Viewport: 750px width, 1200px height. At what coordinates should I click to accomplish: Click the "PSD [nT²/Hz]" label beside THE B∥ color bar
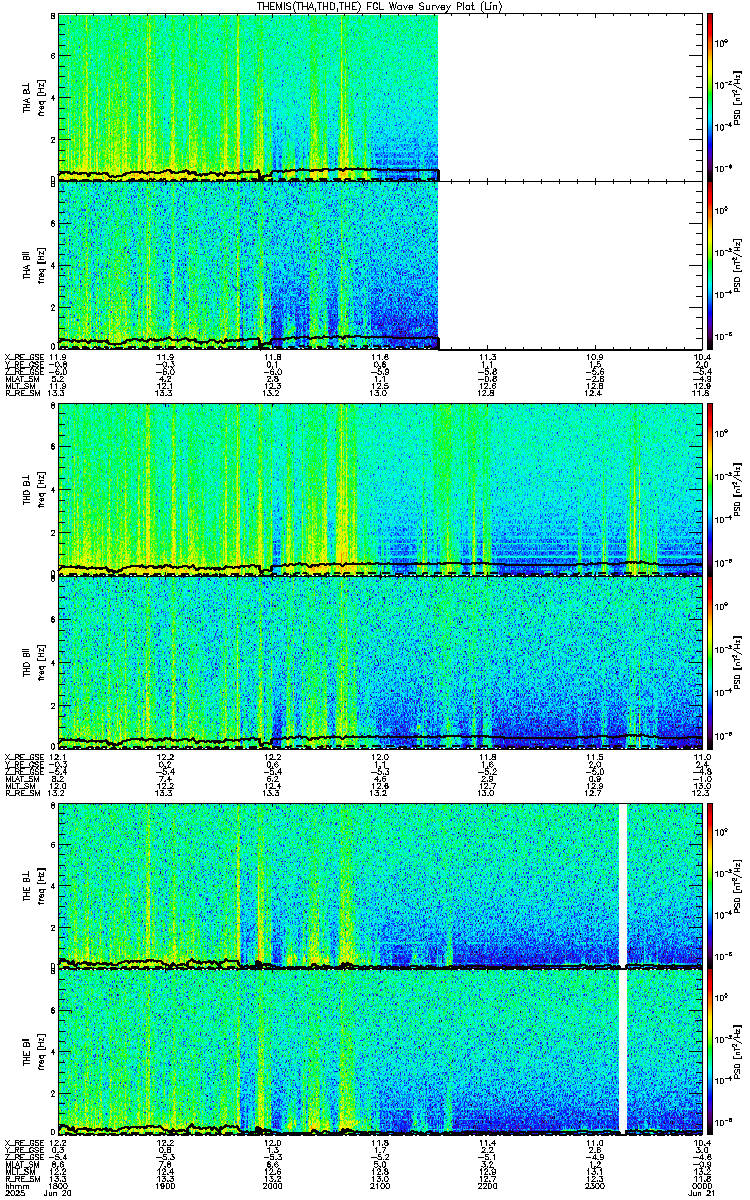pyautogui.click(x=736, y=1050)
